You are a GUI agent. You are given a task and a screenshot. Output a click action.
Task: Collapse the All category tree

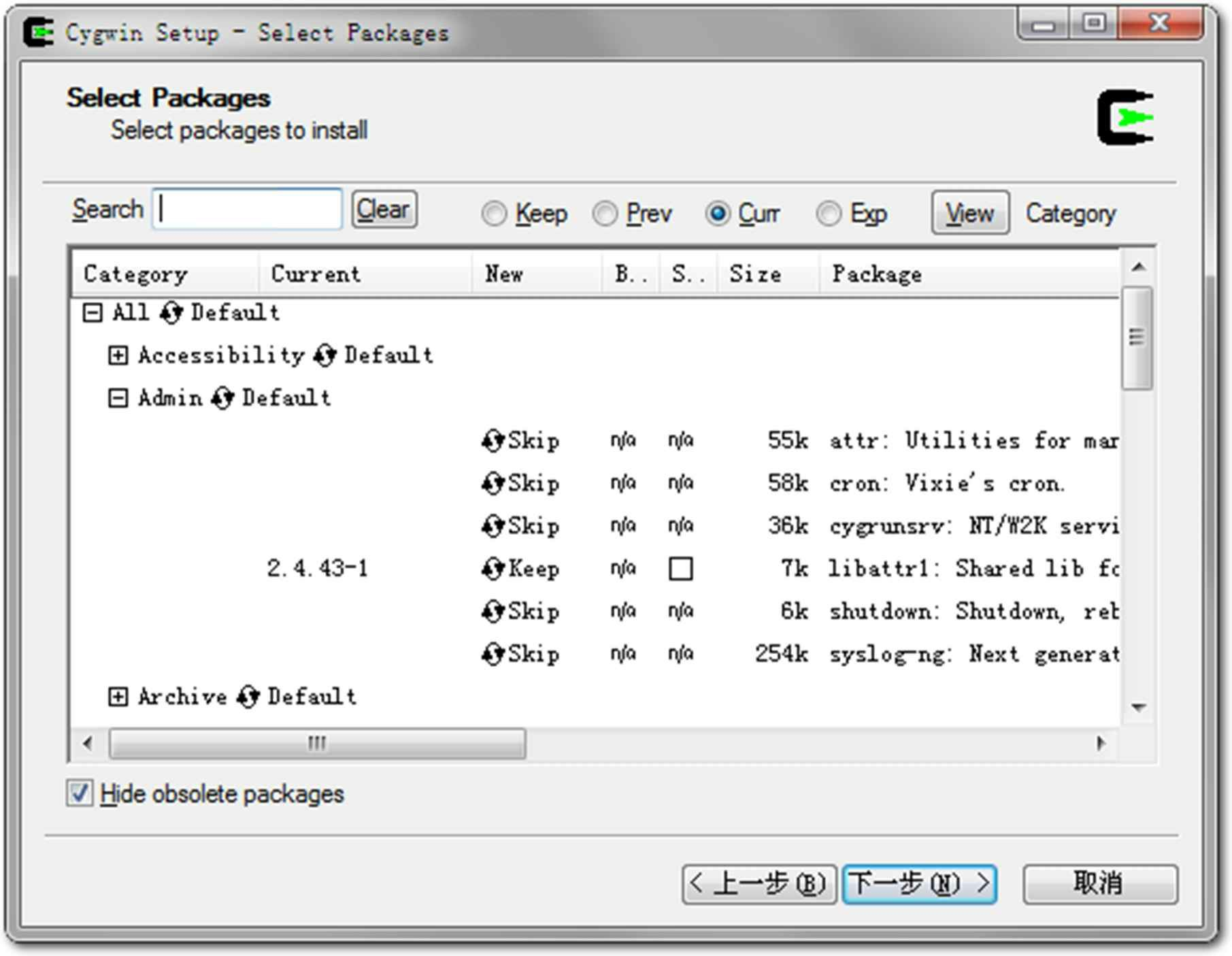click(x=93, y=313)
